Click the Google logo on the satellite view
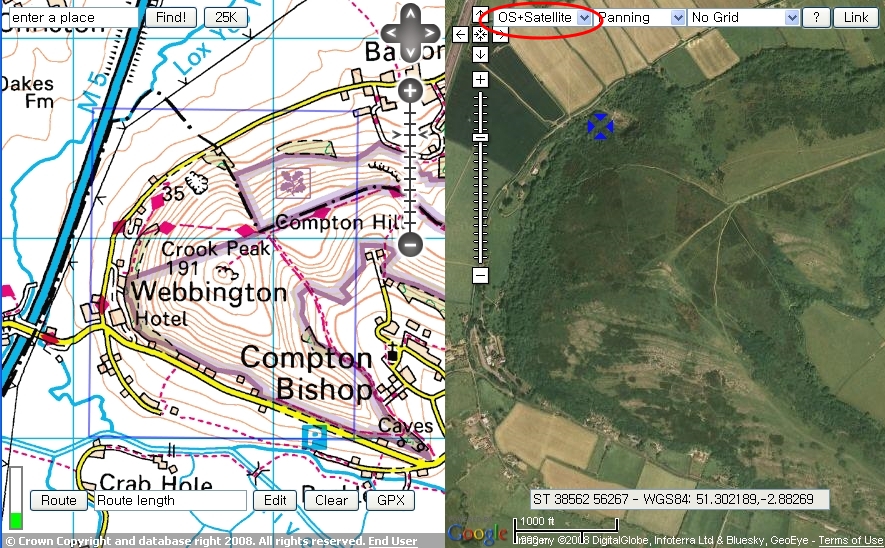 point(477,533)
